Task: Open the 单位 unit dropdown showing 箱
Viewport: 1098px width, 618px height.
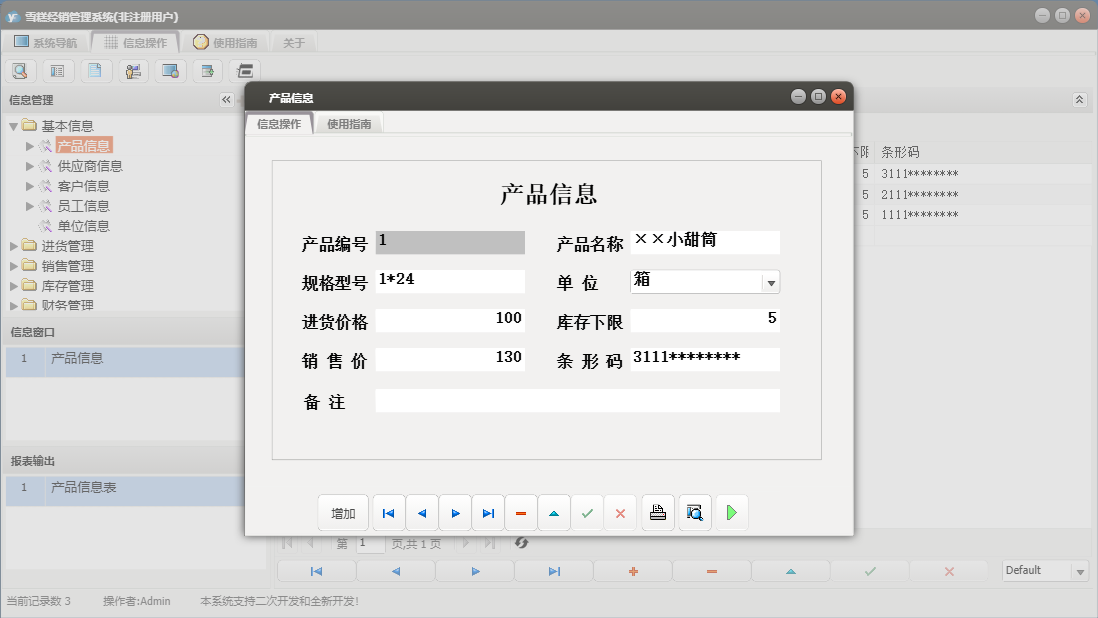Action: tap(771, 281)
